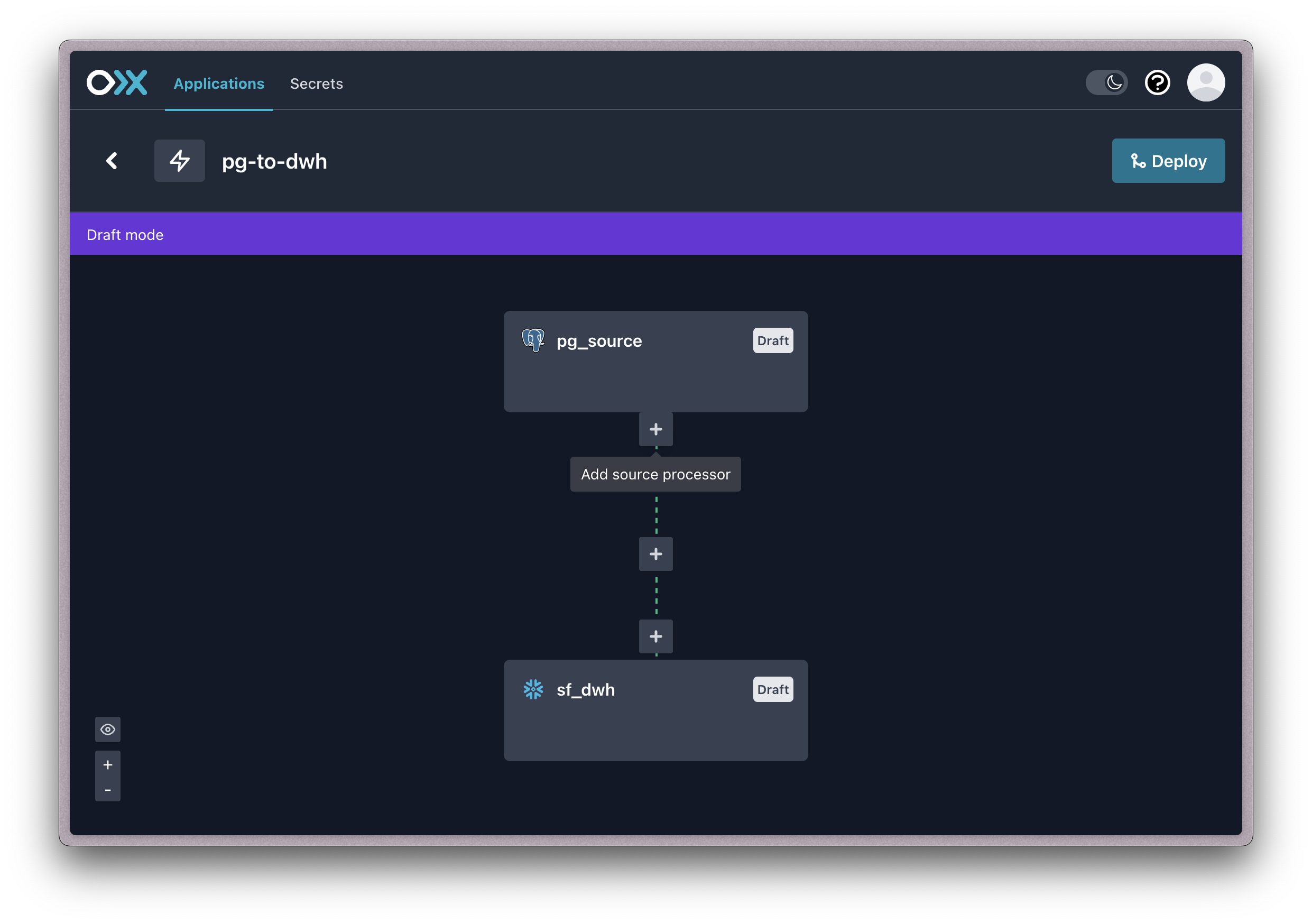The height and width of the screenshot is (924, 1312).
Task: Click the zoom in plus button
Action: click(x=108, y=764)
